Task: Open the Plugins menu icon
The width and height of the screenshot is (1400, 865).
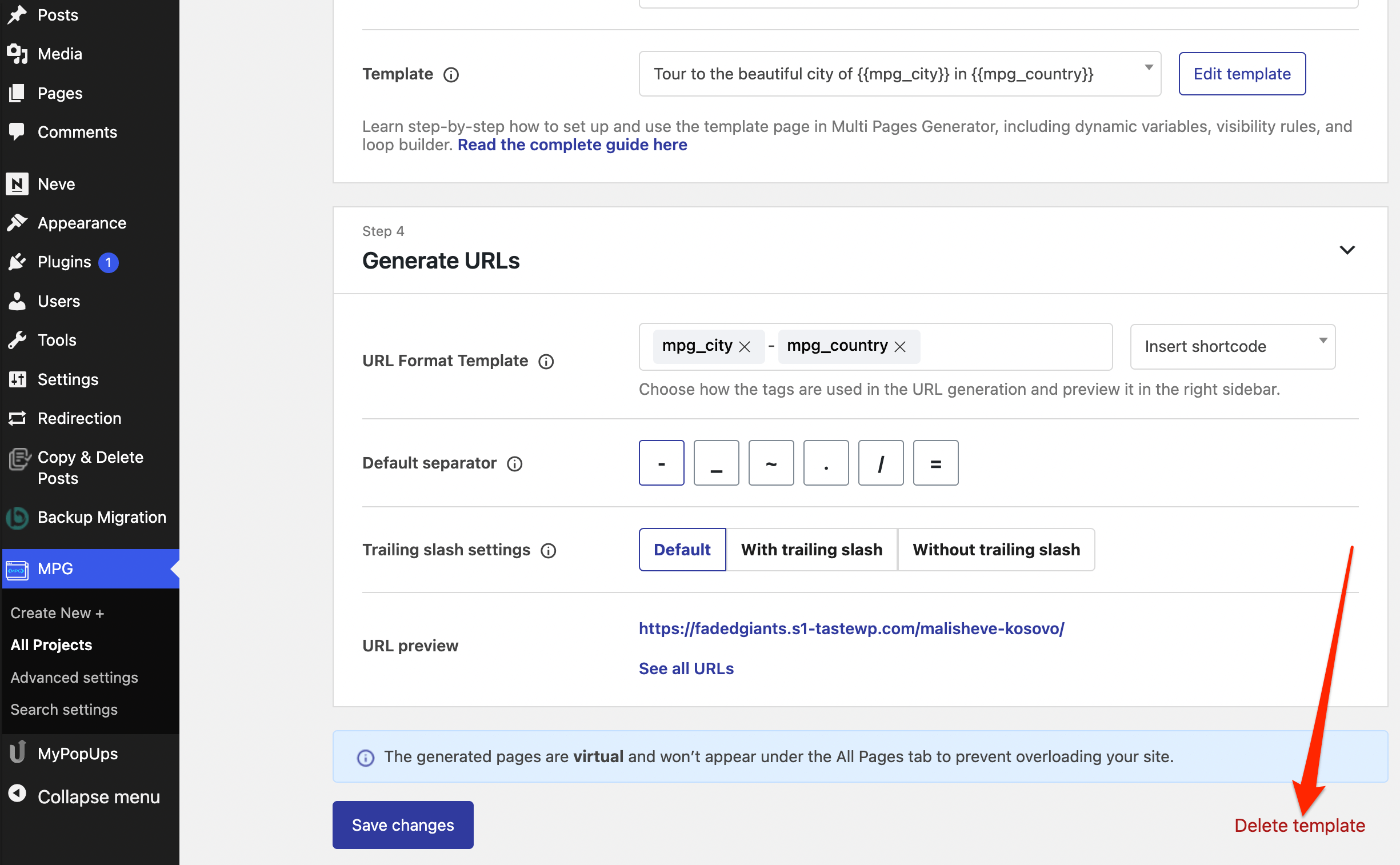Action: 17,263
